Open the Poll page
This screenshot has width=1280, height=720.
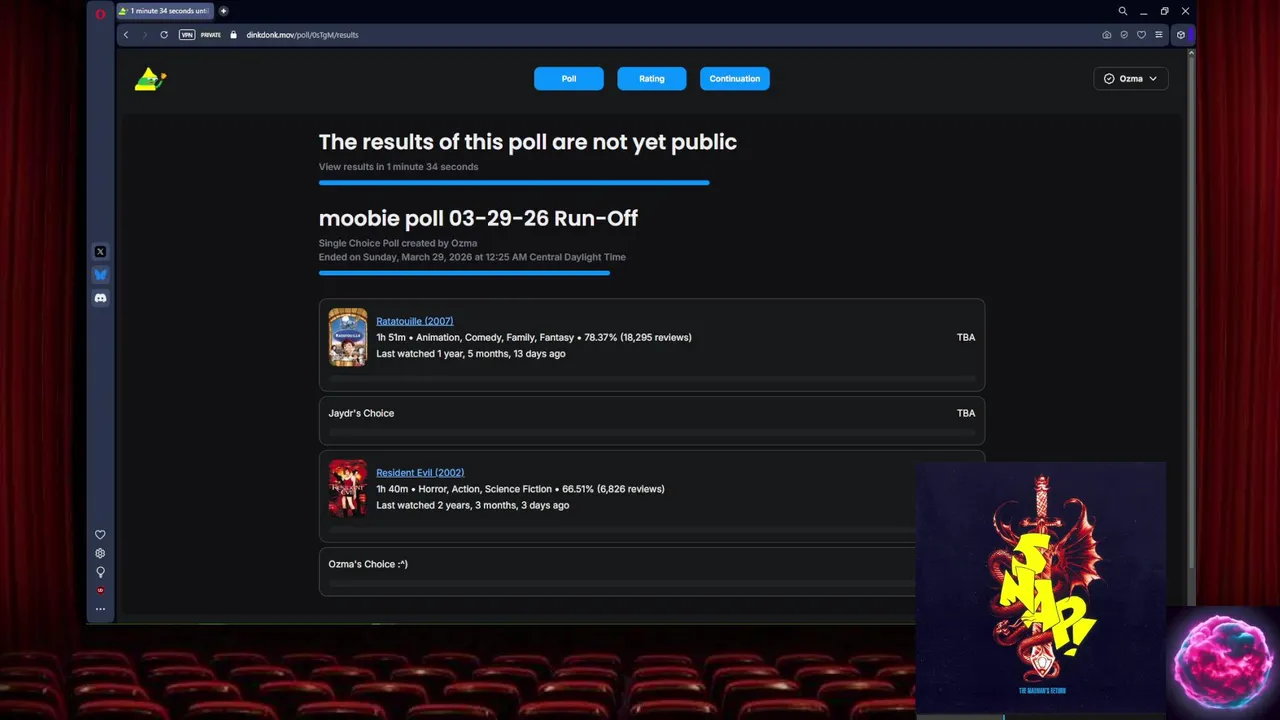569,79
